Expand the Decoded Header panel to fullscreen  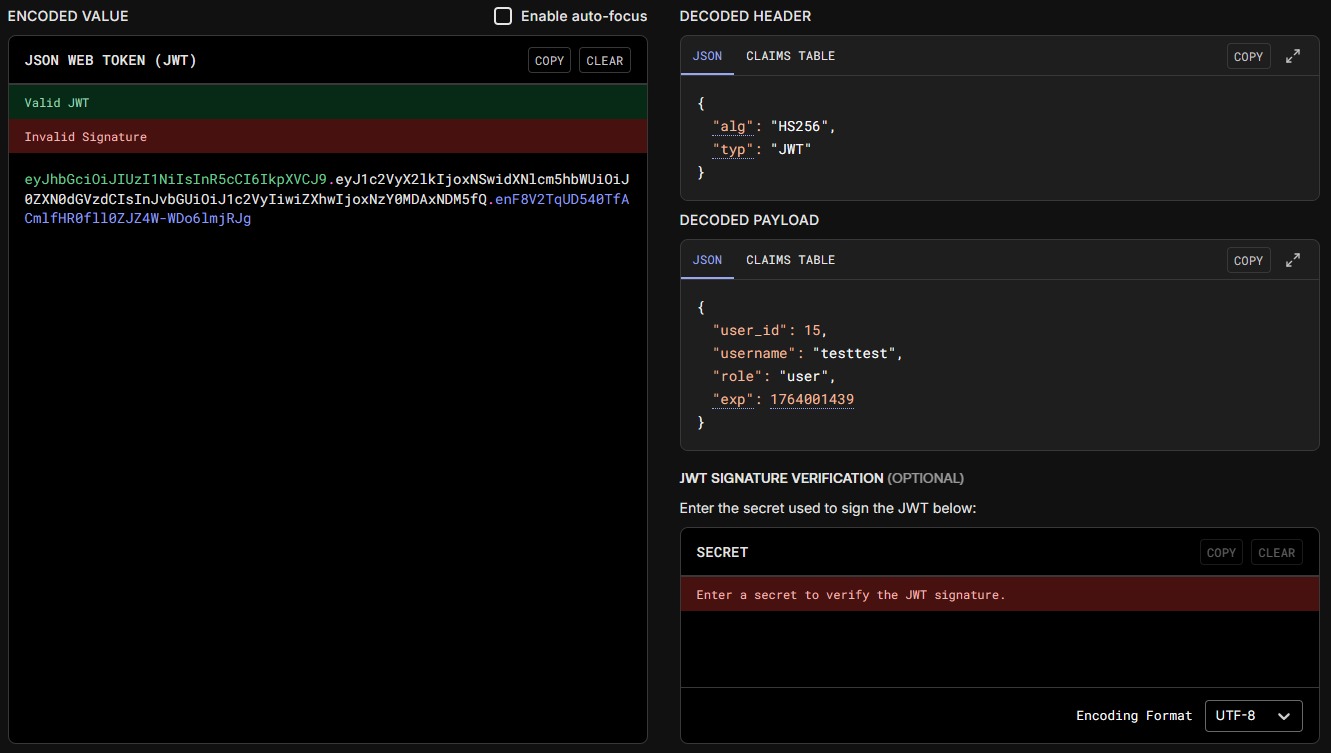[x=1293, y=56]
